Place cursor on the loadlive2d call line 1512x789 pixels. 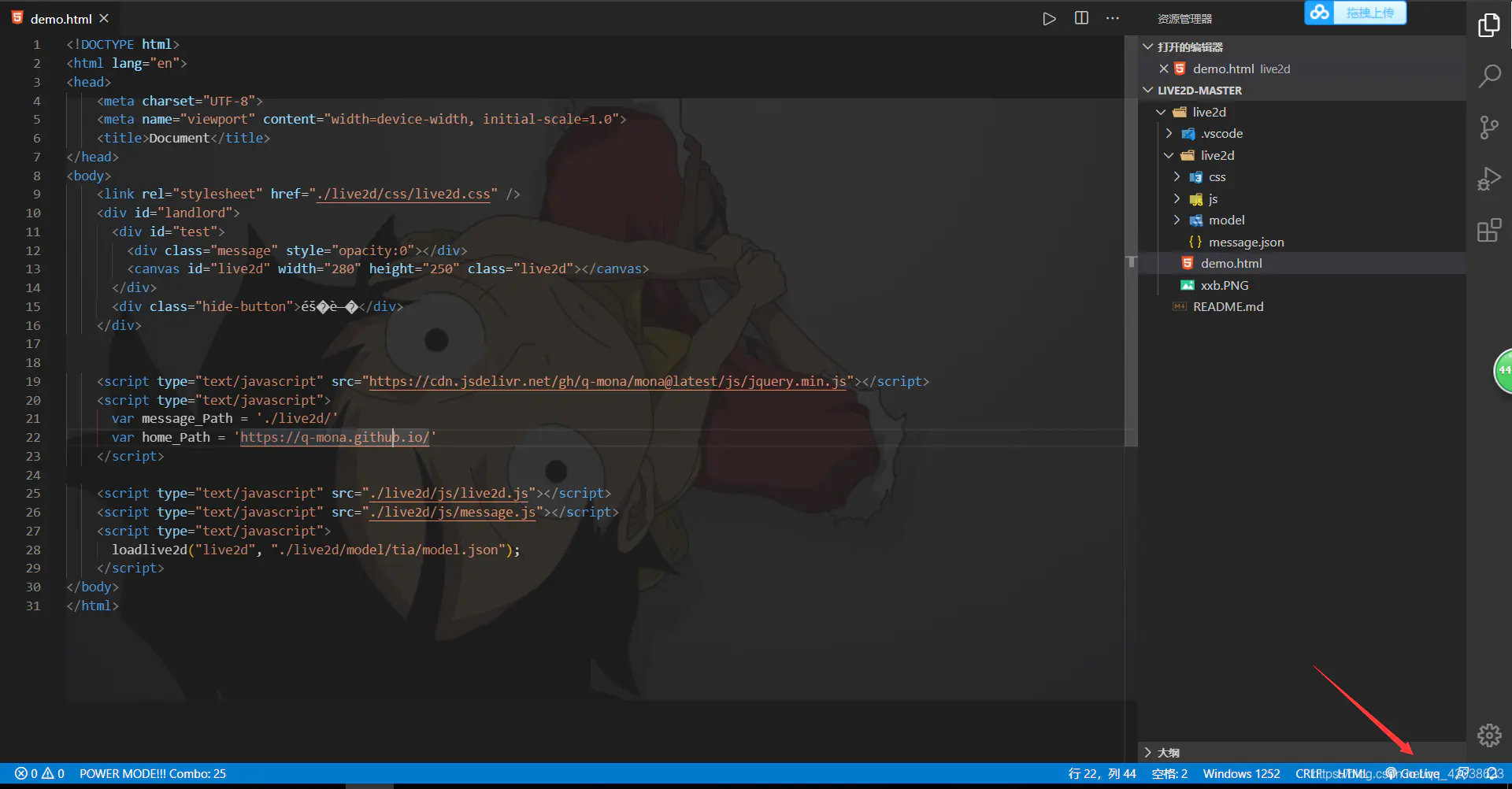click(x=316, y=550)
